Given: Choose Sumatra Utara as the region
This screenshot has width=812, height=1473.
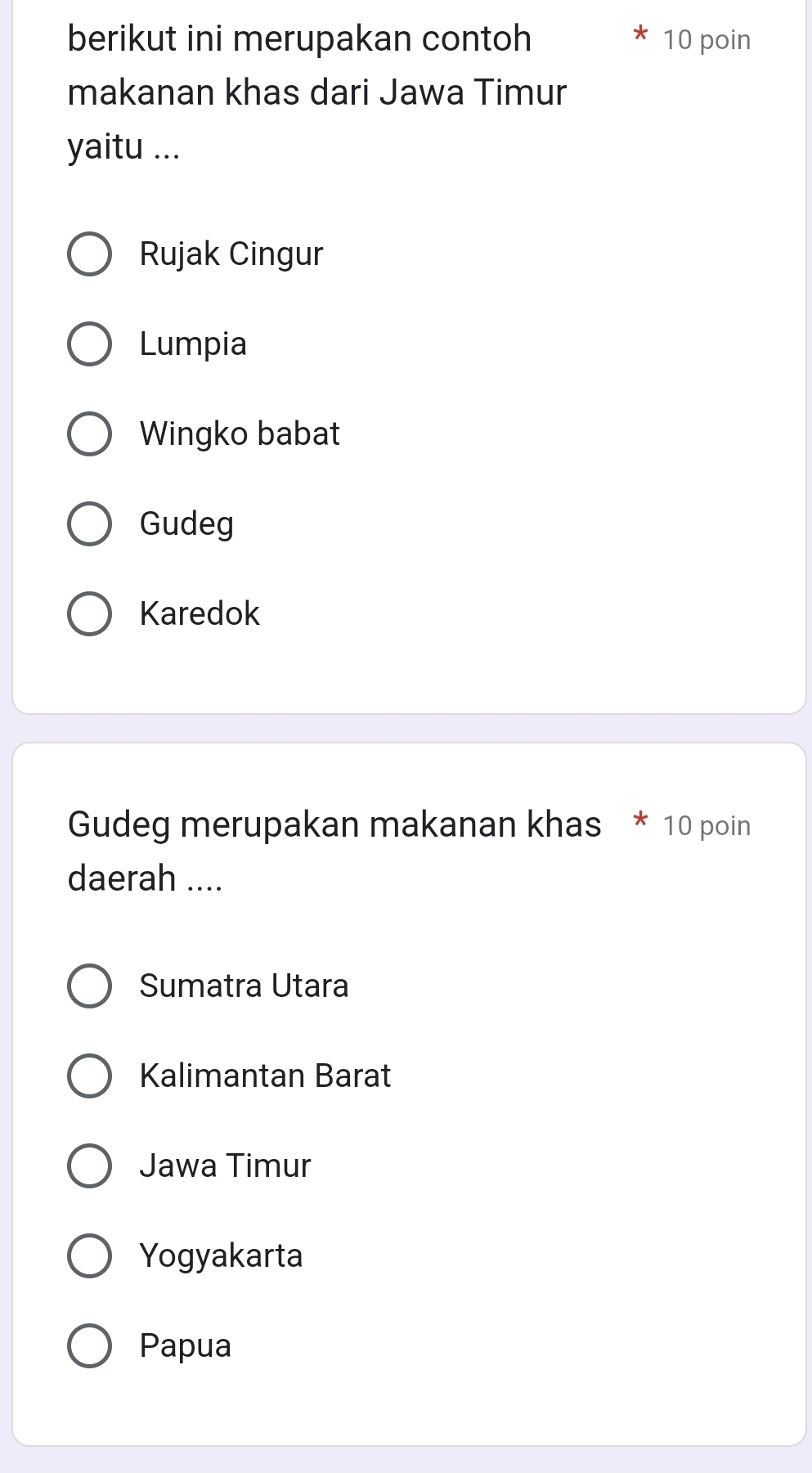Looking at the screenshot, I should click(x=89, y=986).
